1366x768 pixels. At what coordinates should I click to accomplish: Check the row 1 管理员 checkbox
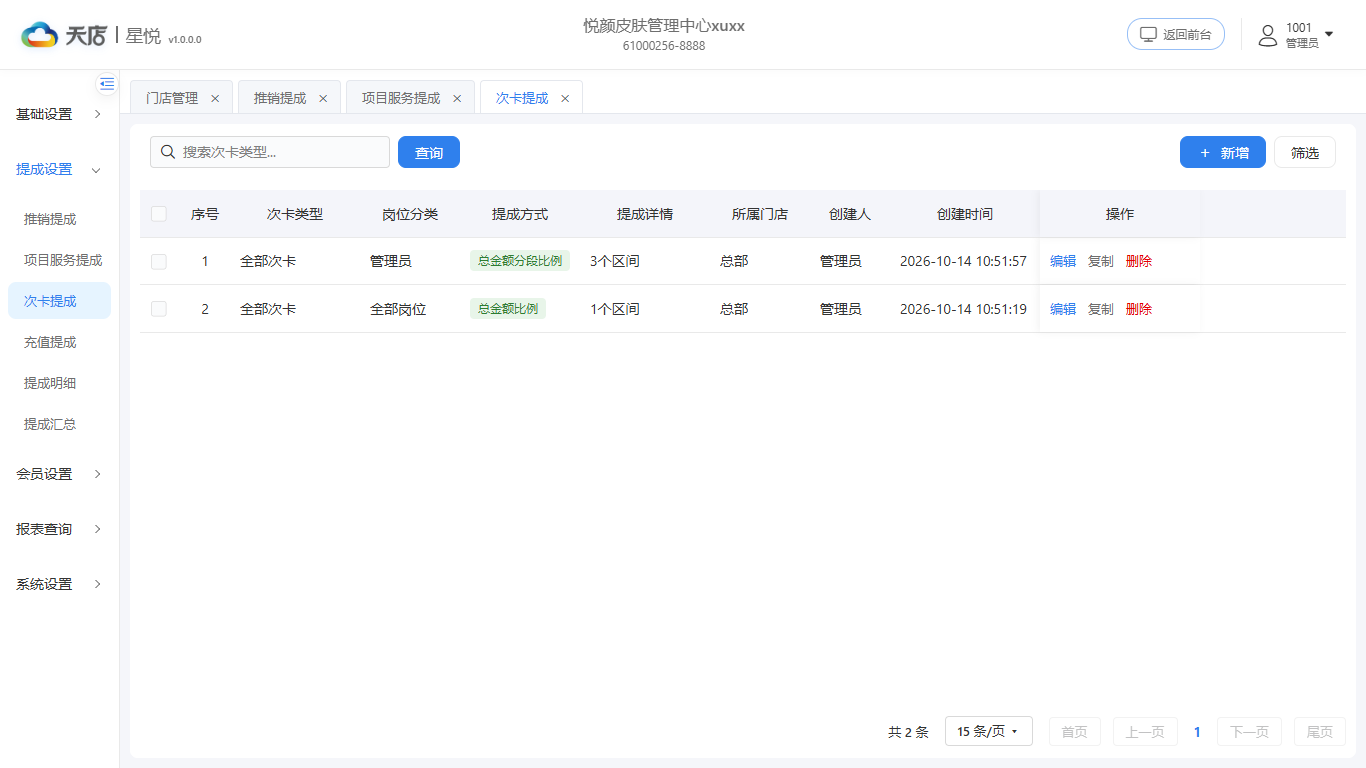[159, 261]
